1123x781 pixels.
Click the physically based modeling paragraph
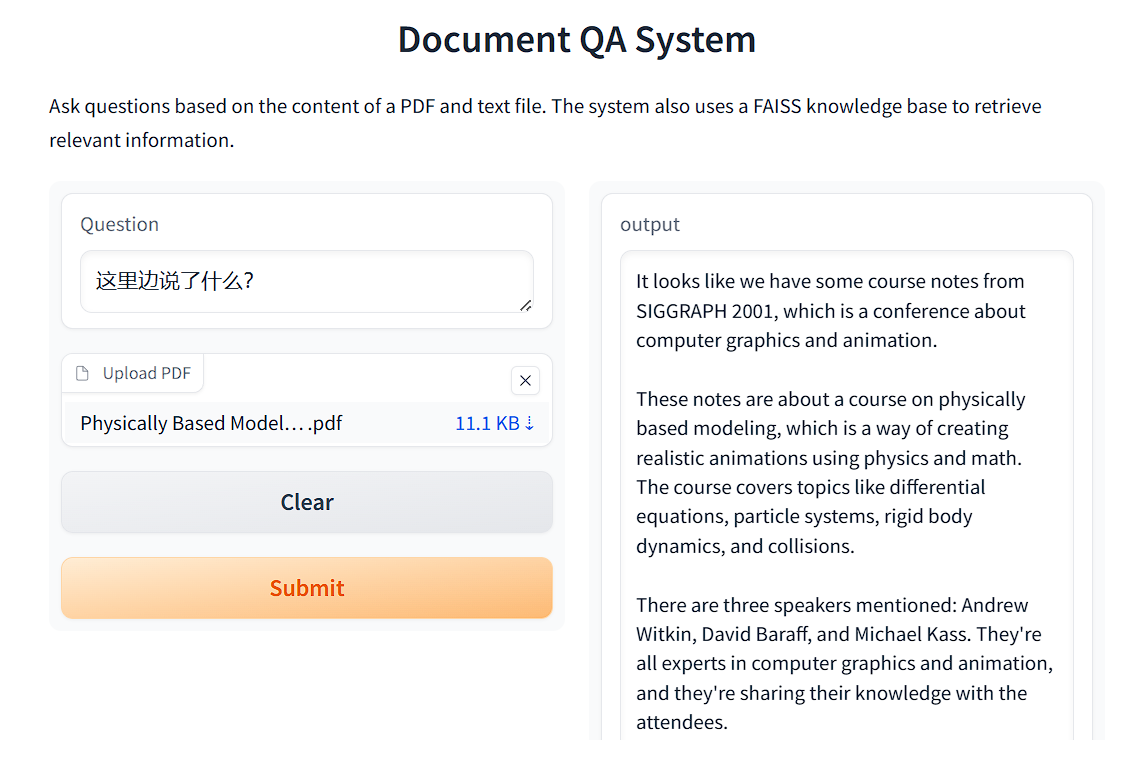click(830, 472)
